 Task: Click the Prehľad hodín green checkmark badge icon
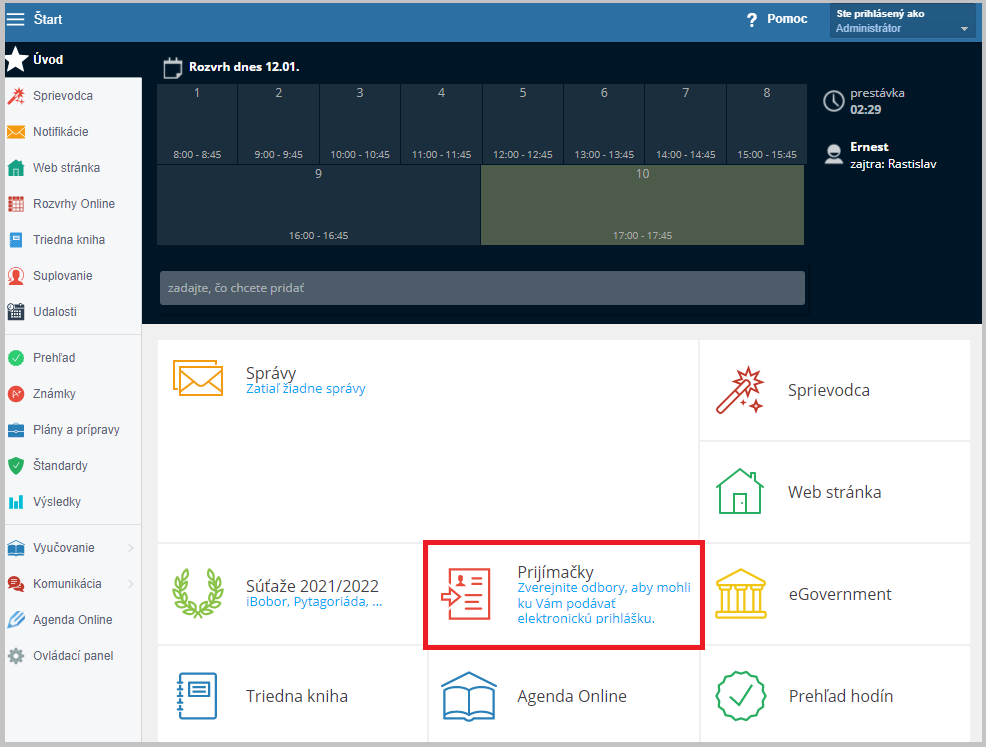(x=741, y=696)
